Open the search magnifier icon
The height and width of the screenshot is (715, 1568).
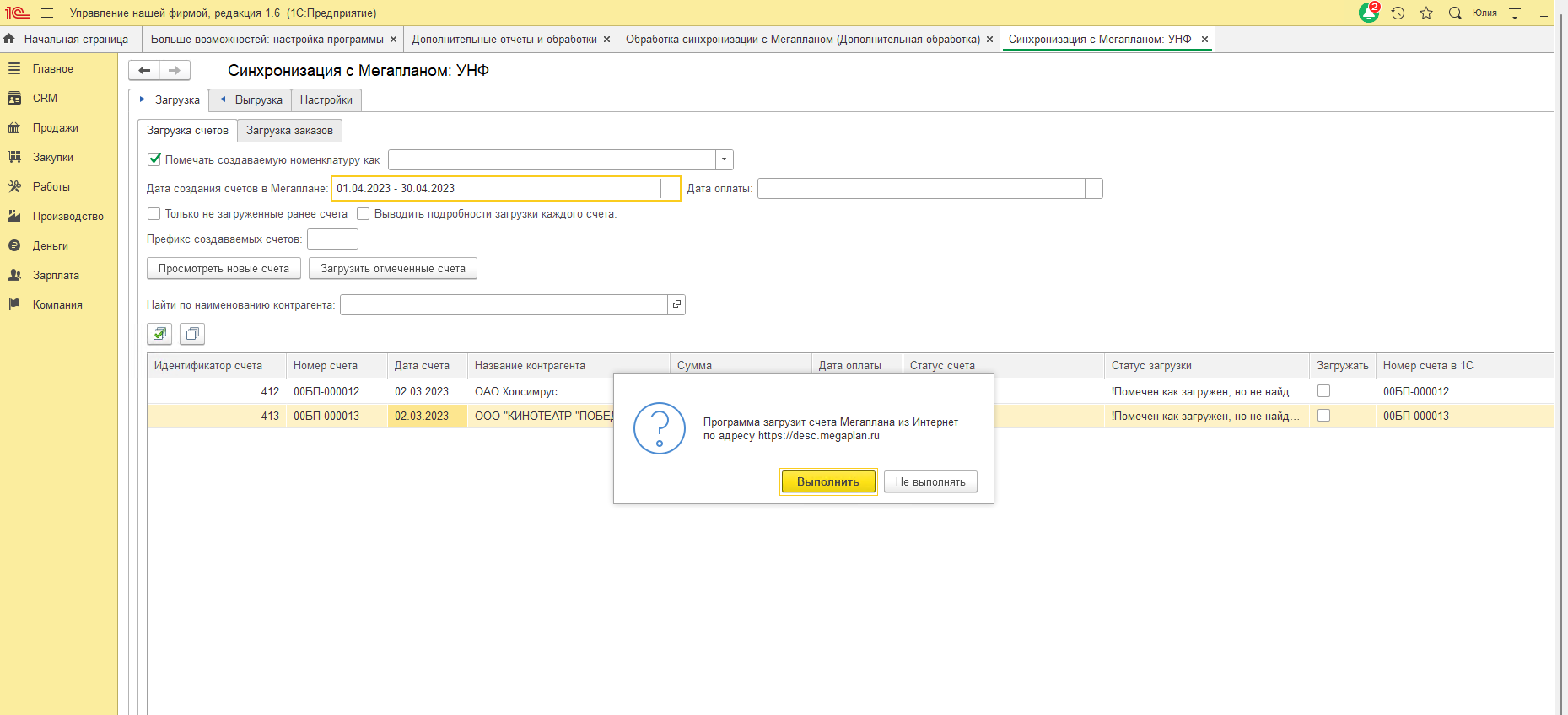pos(1455,13)
